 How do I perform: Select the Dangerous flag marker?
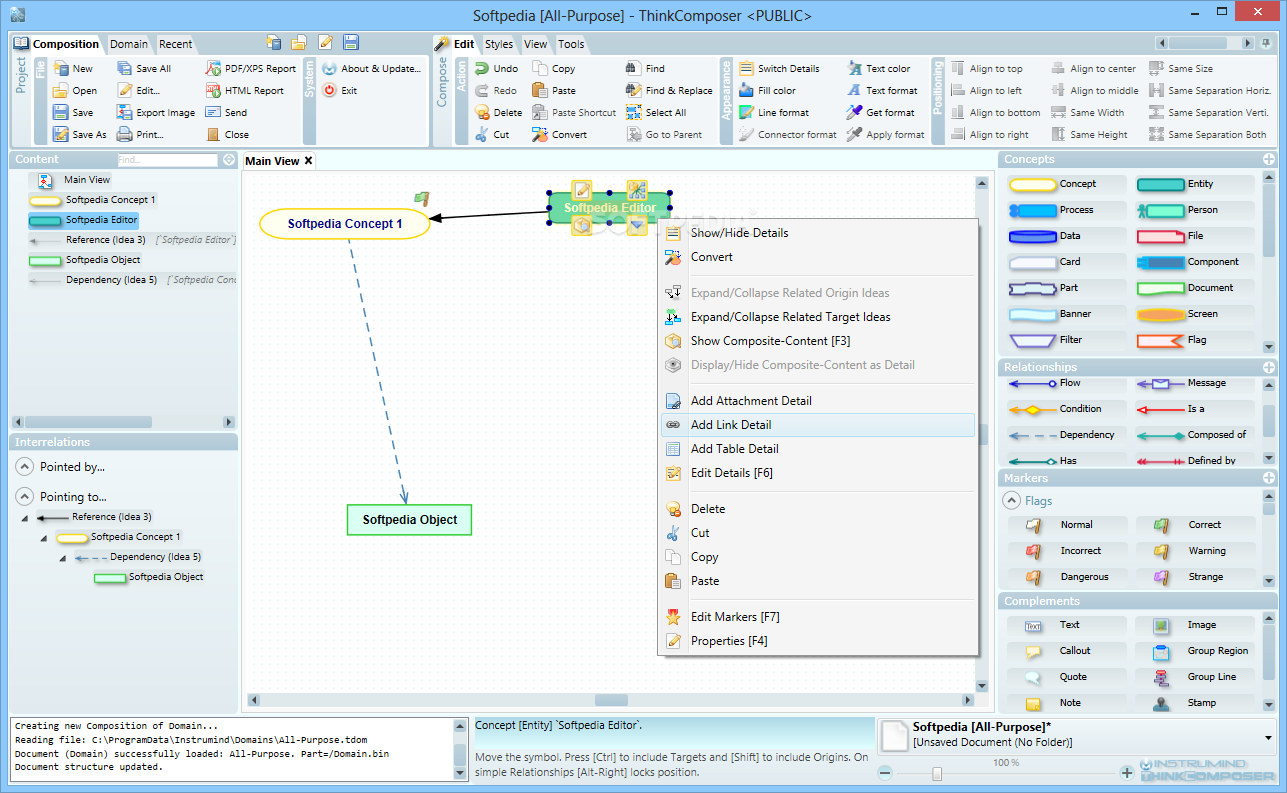[1033, 577]
